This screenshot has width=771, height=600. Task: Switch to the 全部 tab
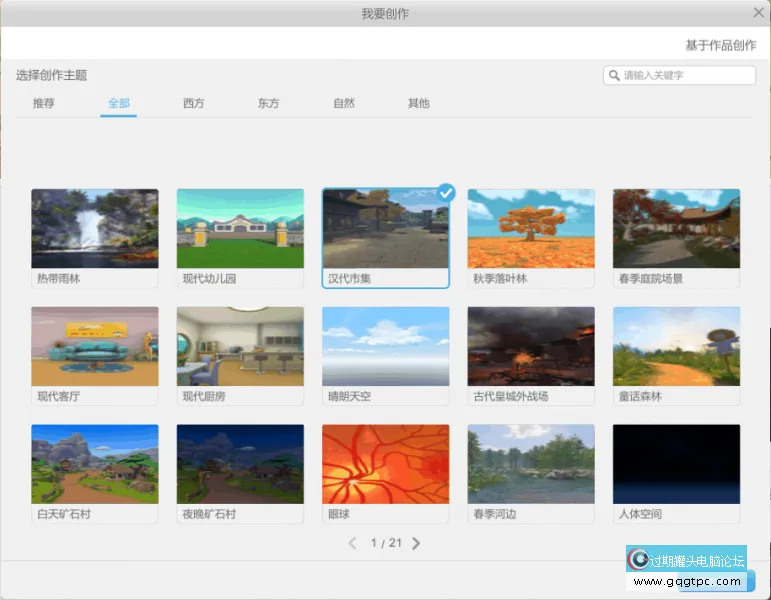click(119, 103)
